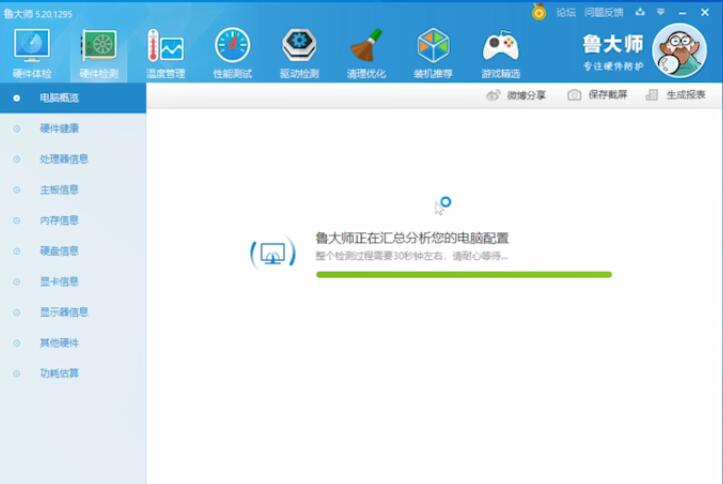Open the 问题反馈 feedback link
723x484 pixels.
tap(604, 12)
